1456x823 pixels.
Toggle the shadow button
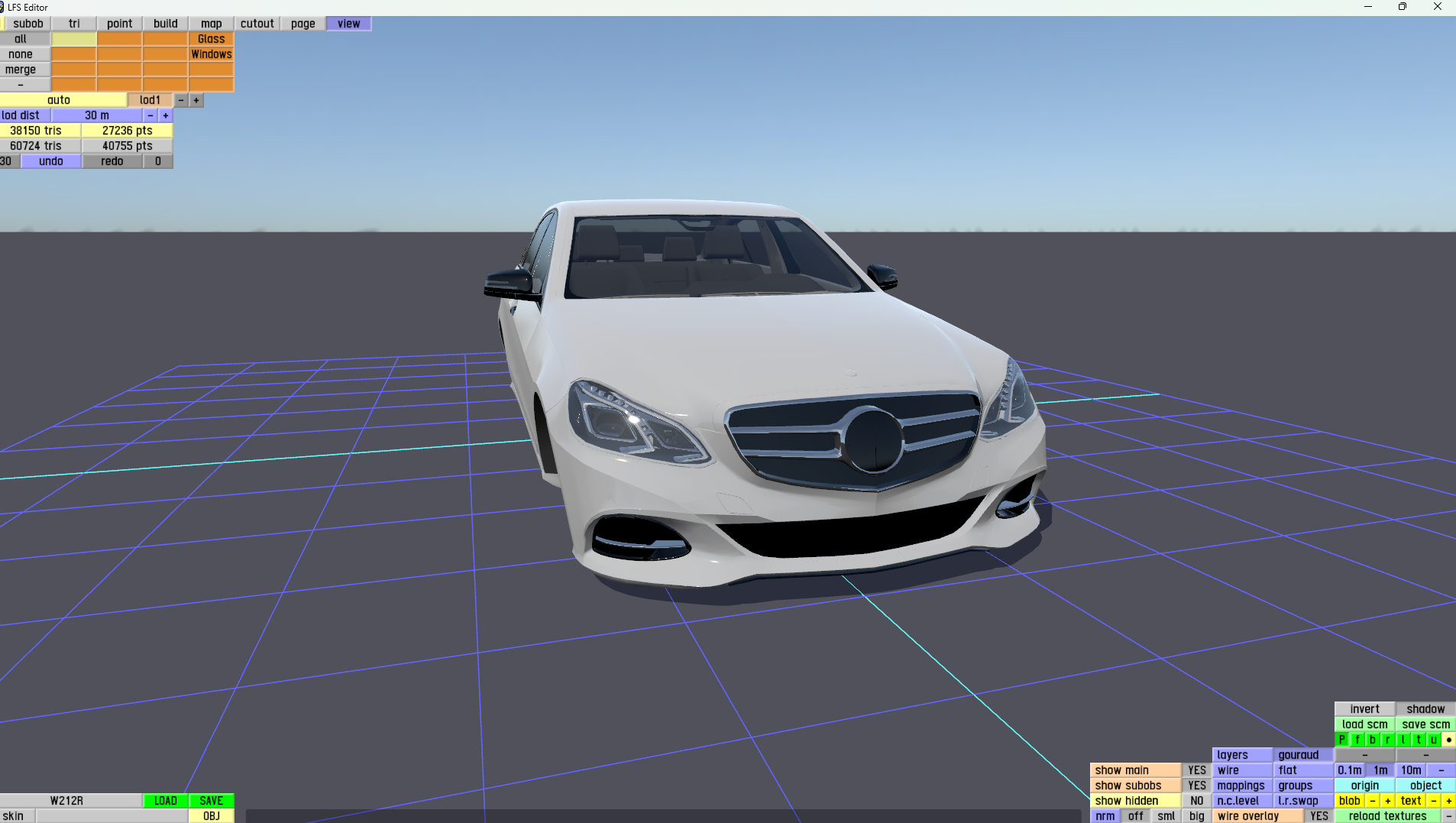(x=1426, y=709)
